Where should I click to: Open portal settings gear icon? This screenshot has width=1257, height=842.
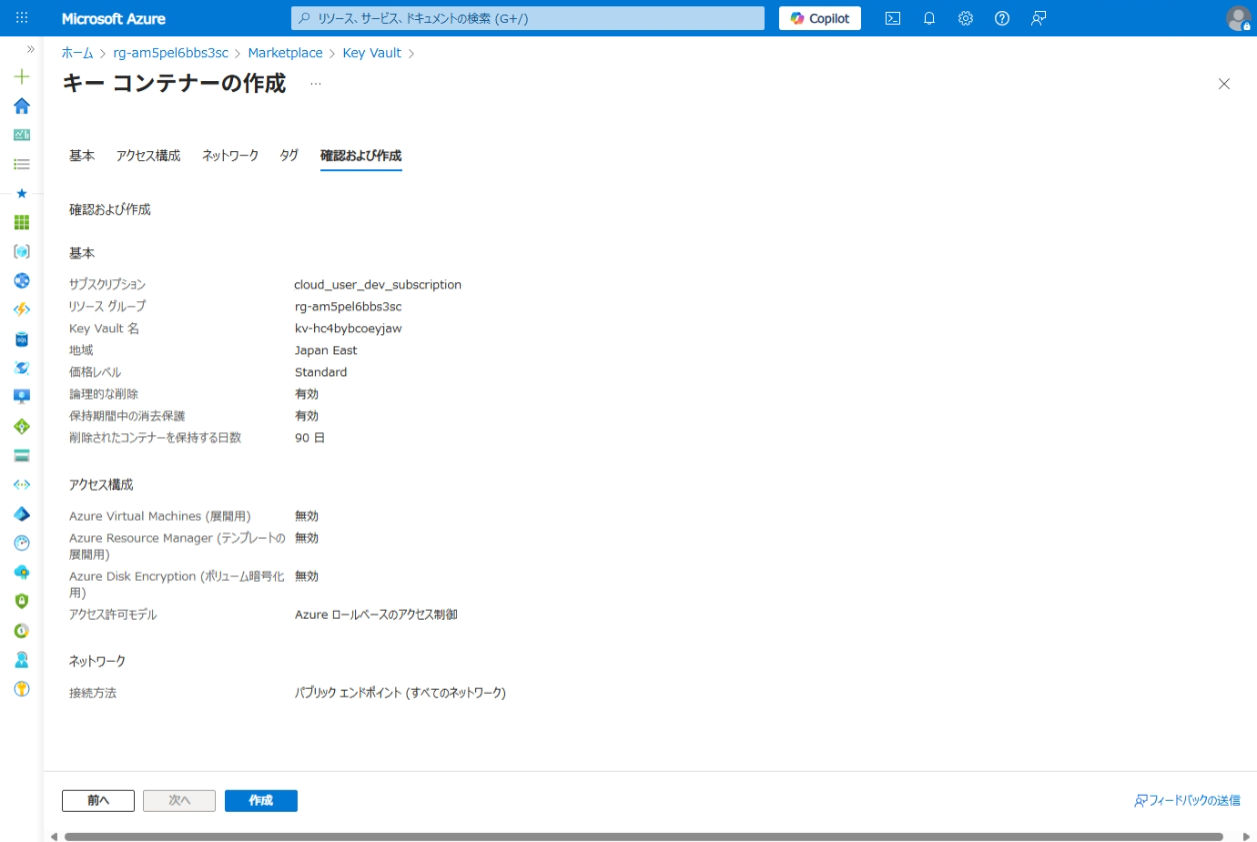[x=965, y=18]
